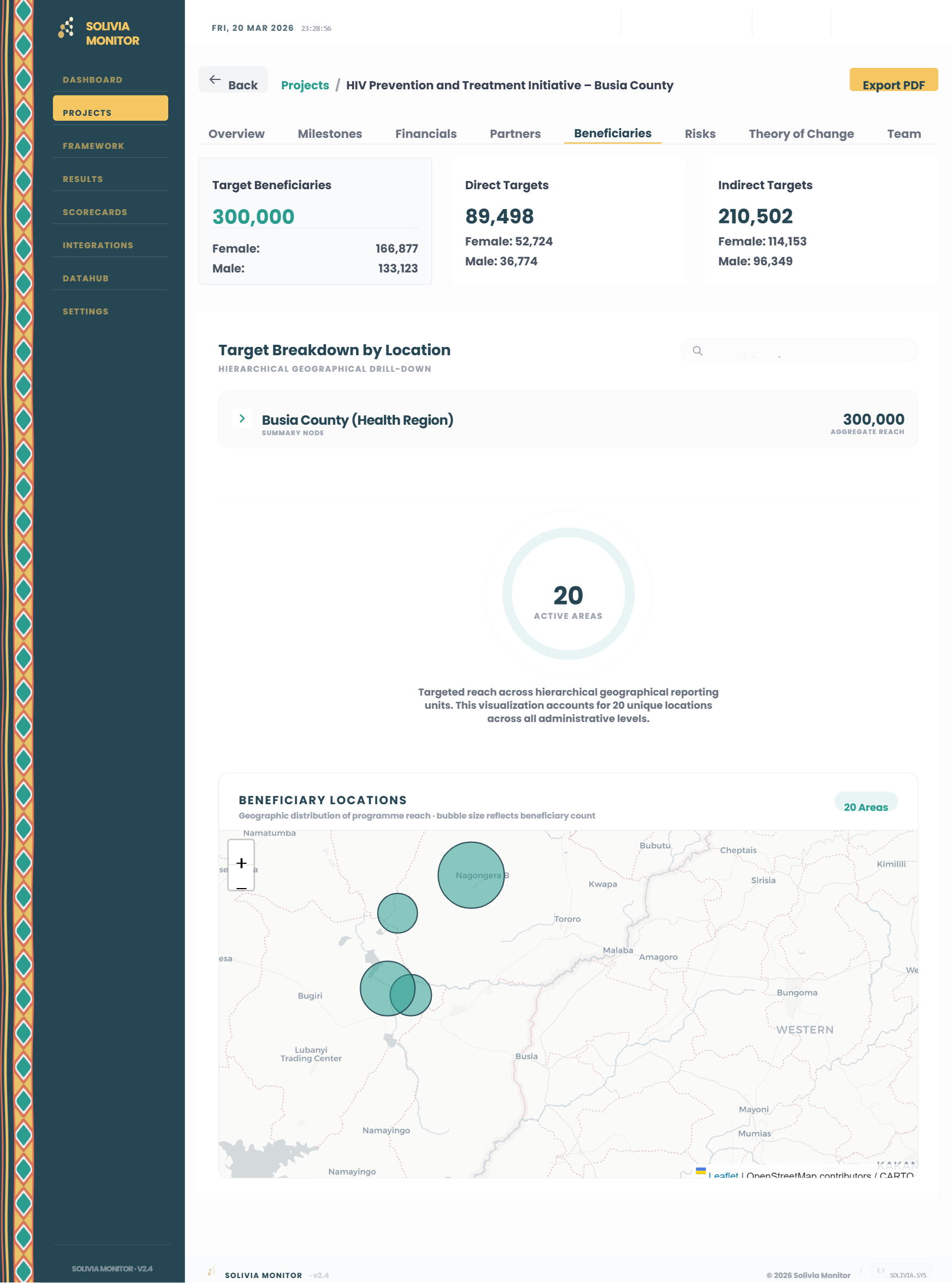Zoom in on the beneficiary map
952x1283 pixels.
pyautogui.click(x=241, y=863)
